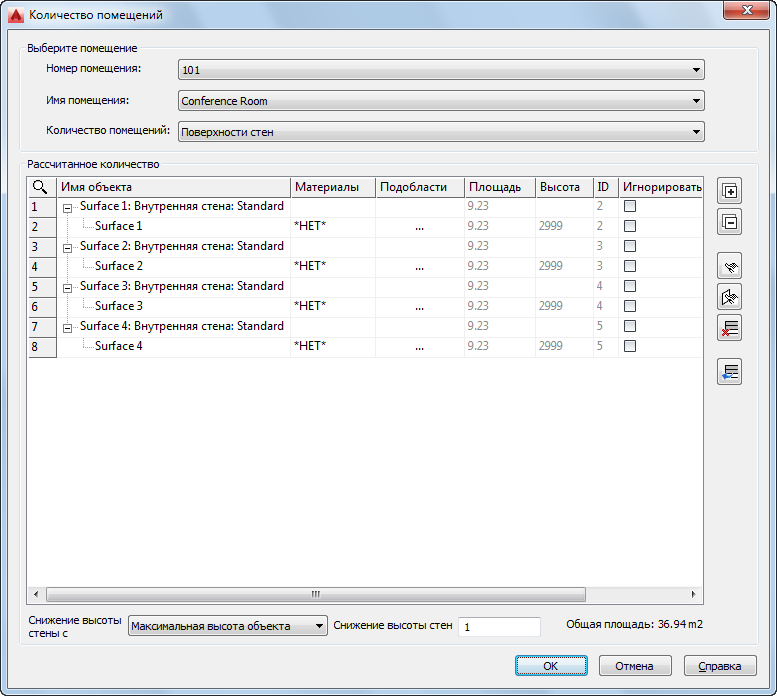Click the 'Справка' help button
The height and width of the screenshot is (696, 777).
click(x=720, y=666)
